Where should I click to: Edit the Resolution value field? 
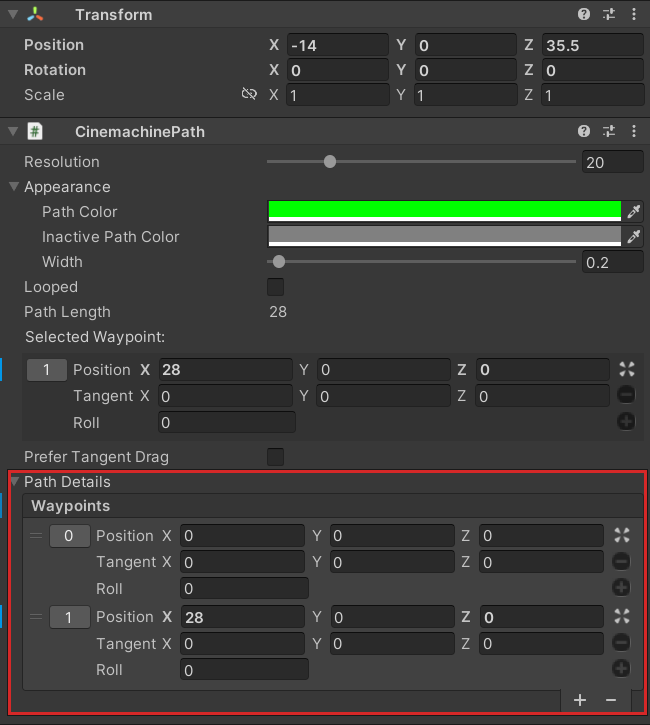coord(613,162)
